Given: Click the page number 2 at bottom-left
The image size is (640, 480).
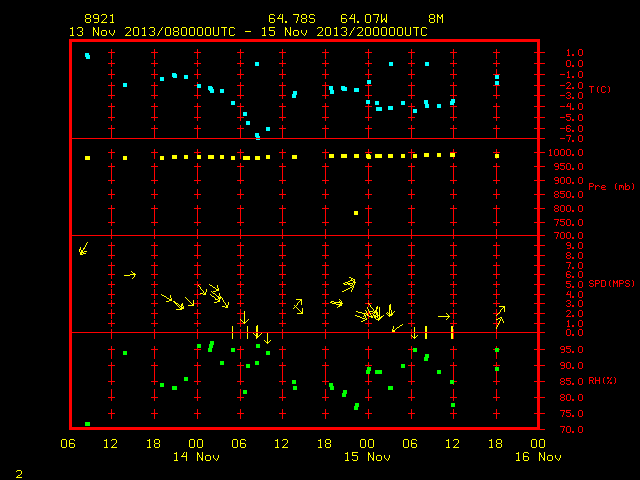Looking at the screenshot, I should 19,474.
